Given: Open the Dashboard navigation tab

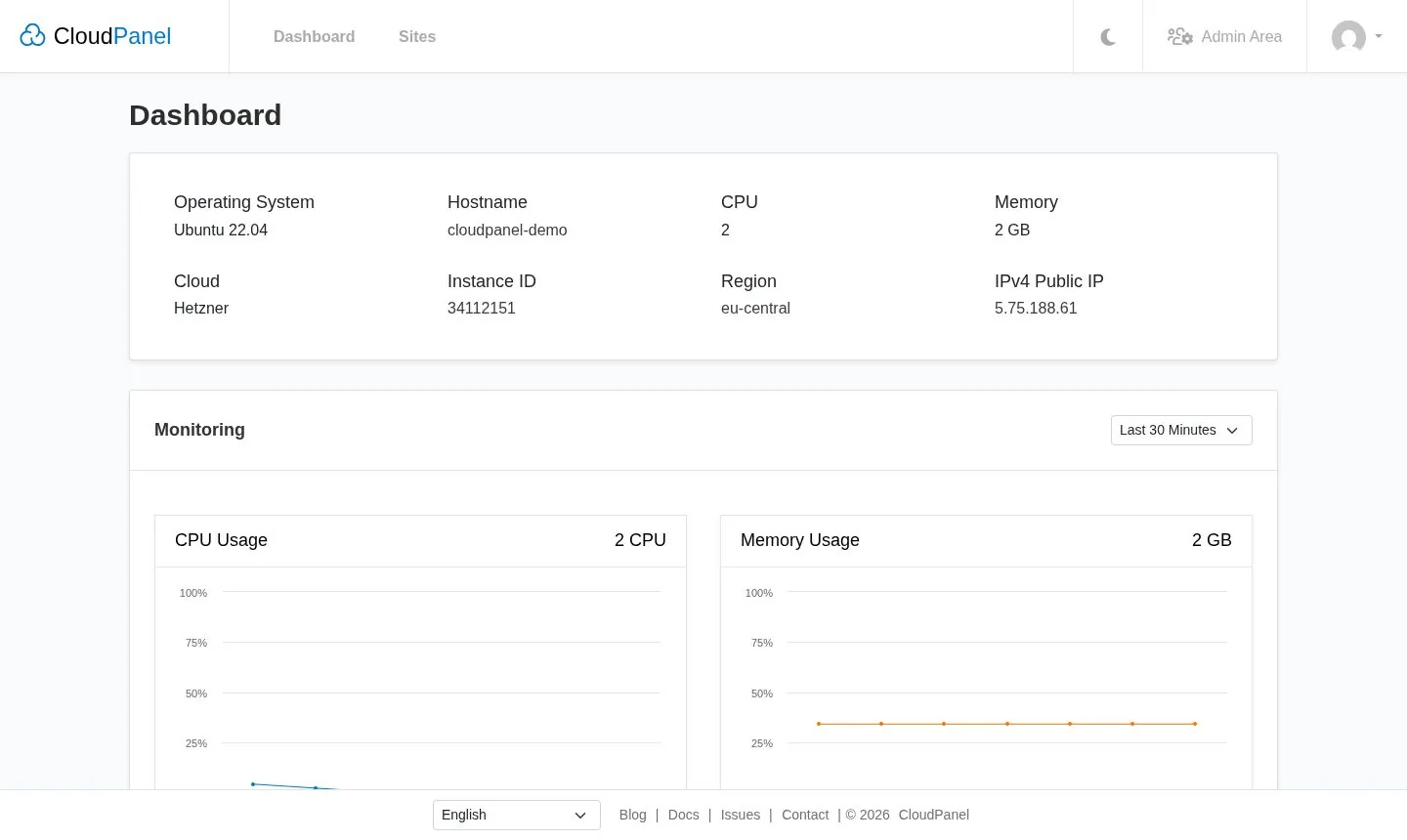Looking at the screenshot, I should point(314,36).
